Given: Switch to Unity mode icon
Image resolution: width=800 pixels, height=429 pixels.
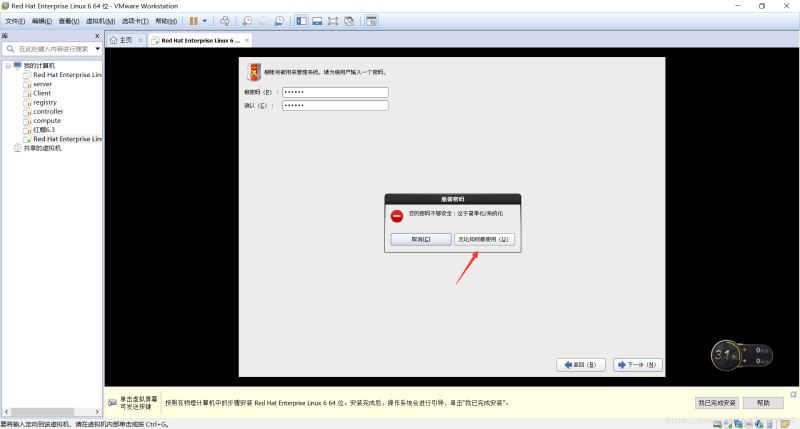Looking at the screenshot, I should [x=350, y=20].
